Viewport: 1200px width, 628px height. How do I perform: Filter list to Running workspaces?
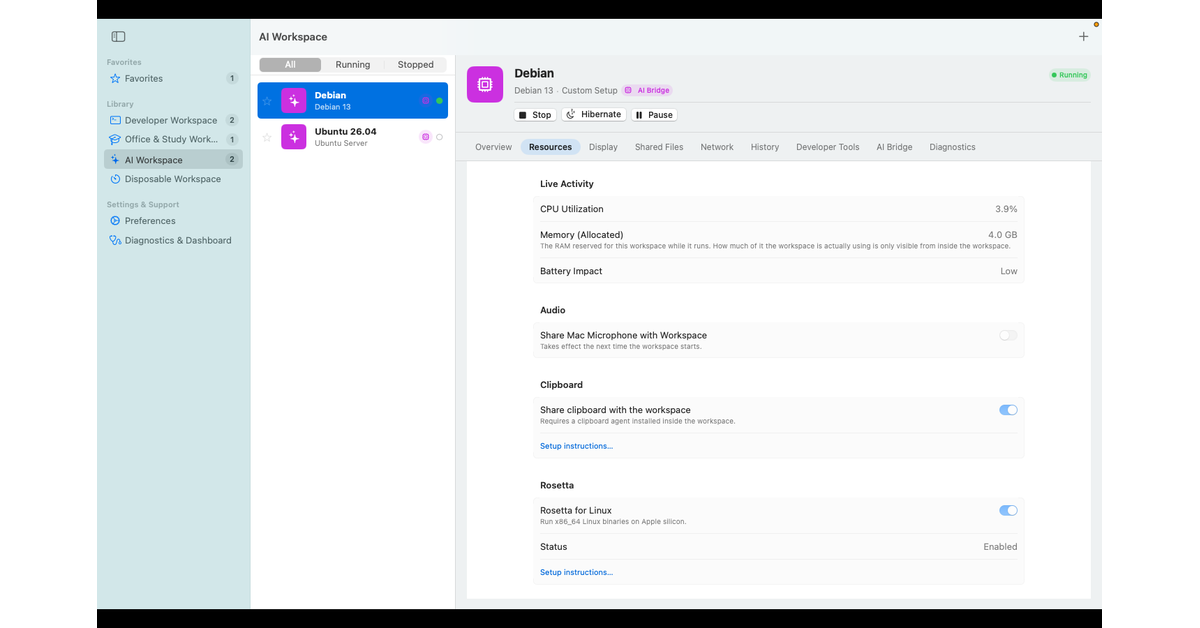pos(353,65)
